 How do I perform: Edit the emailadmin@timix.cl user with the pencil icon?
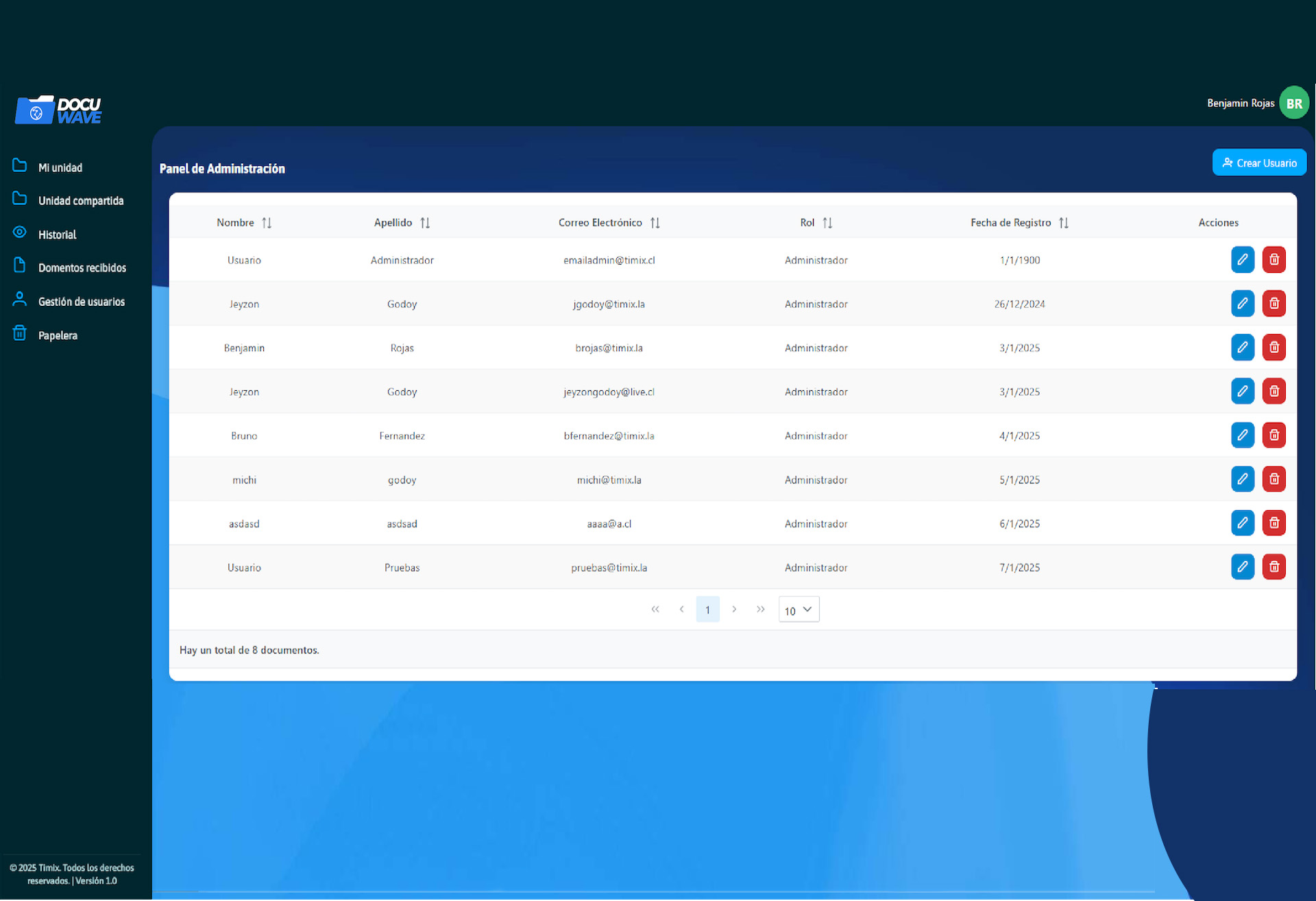pyautogui.click(x=1242, y=260)
